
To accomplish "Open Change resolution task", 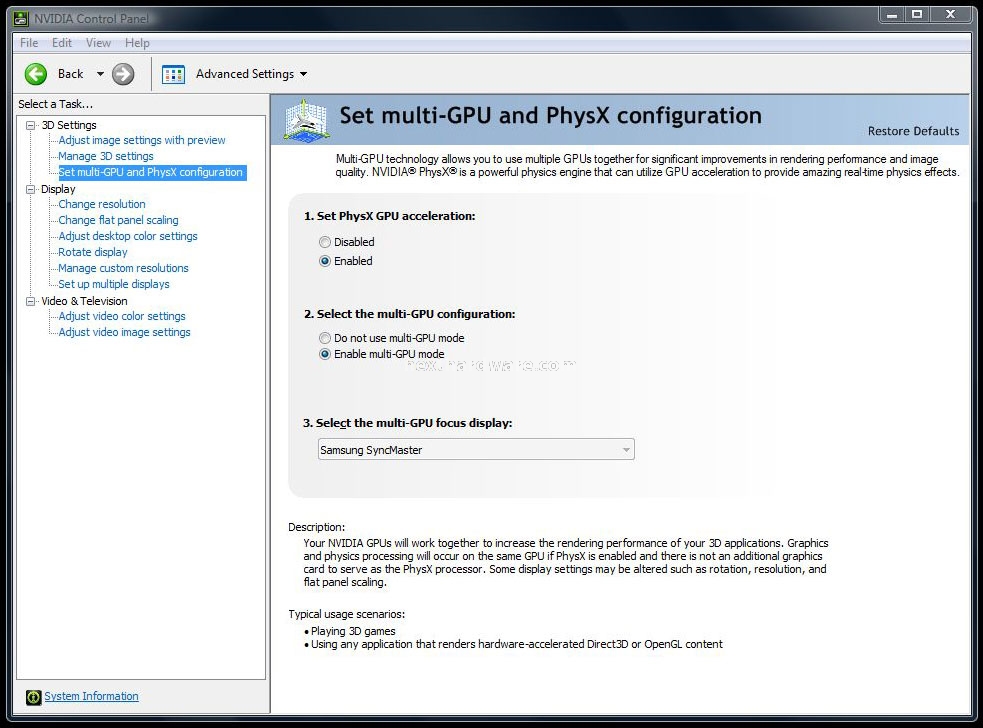I will point(102,204).
